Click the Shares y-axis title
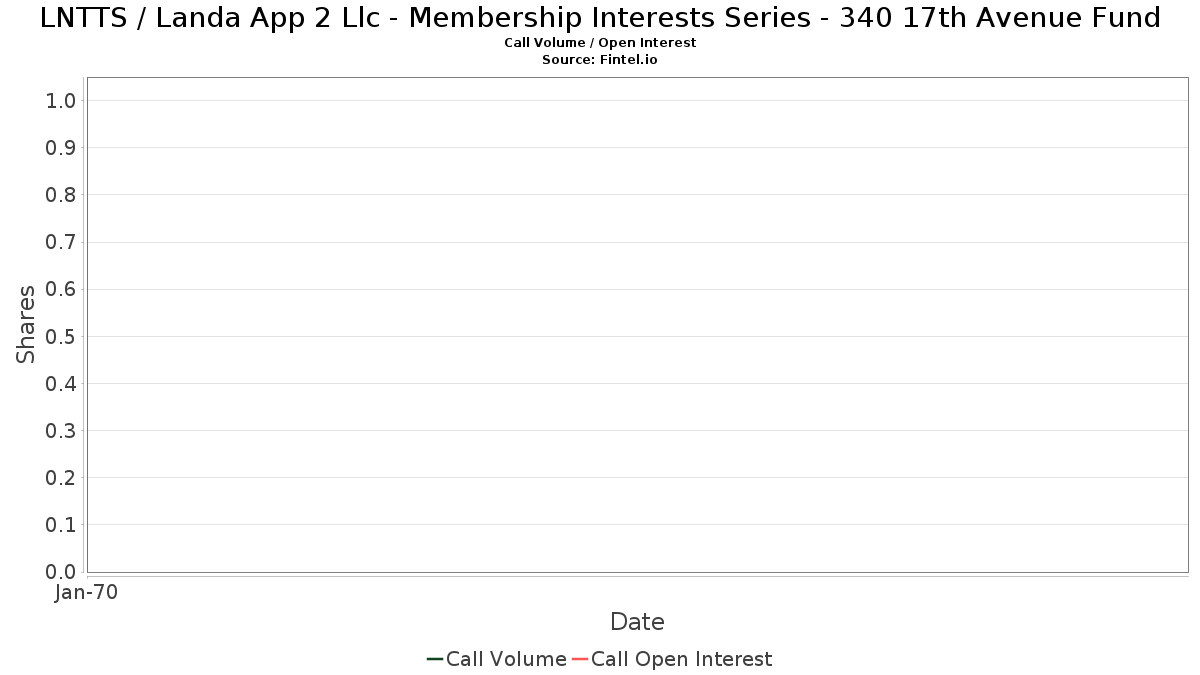1200x675 pixels. pos(26,324)
